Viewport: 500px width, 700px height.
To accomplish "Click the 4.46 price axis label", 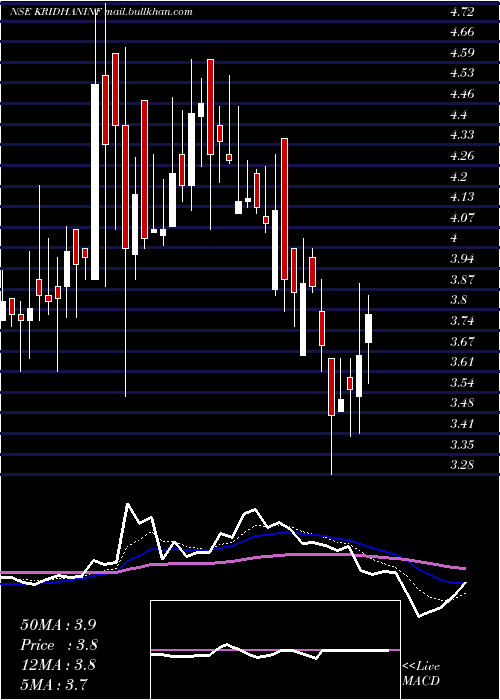I will 462,94.
